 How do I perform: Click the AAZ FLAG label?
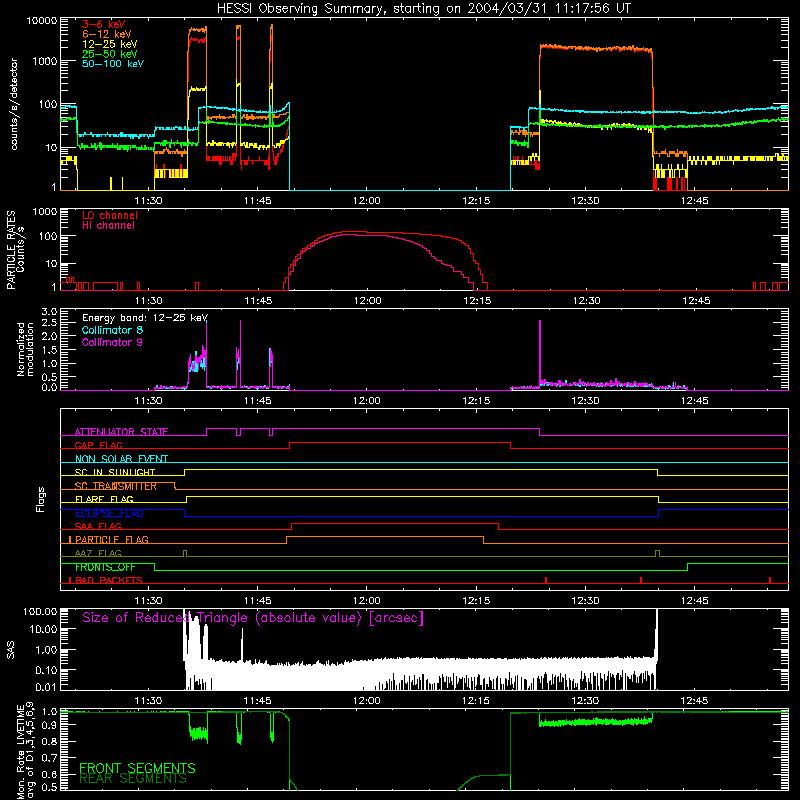tap(98, 554)
